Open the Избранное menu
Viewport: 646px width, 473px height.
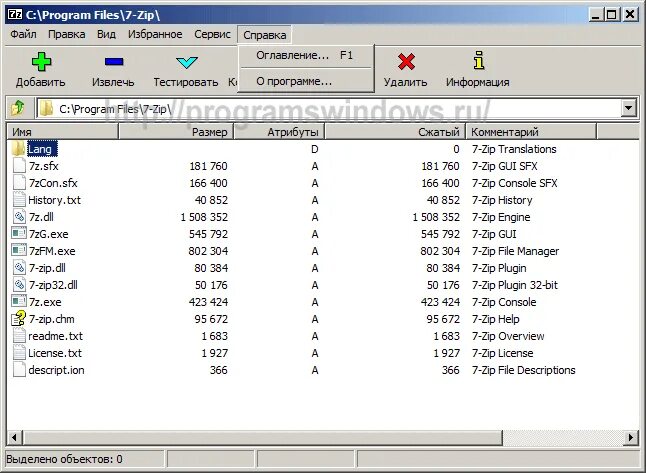[155, 34]
